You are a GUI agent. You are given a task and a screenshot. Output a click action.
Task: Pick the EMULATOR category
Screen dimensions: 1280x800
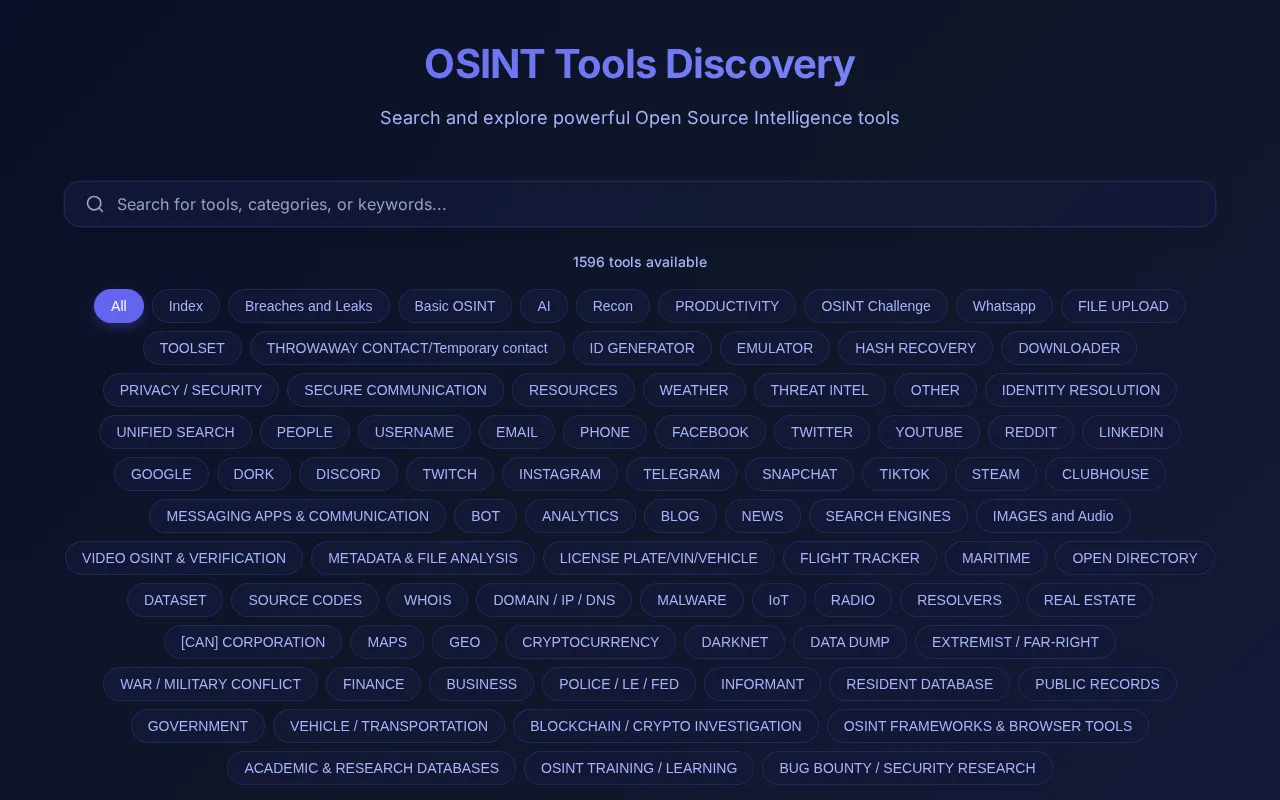coord(775,348)
